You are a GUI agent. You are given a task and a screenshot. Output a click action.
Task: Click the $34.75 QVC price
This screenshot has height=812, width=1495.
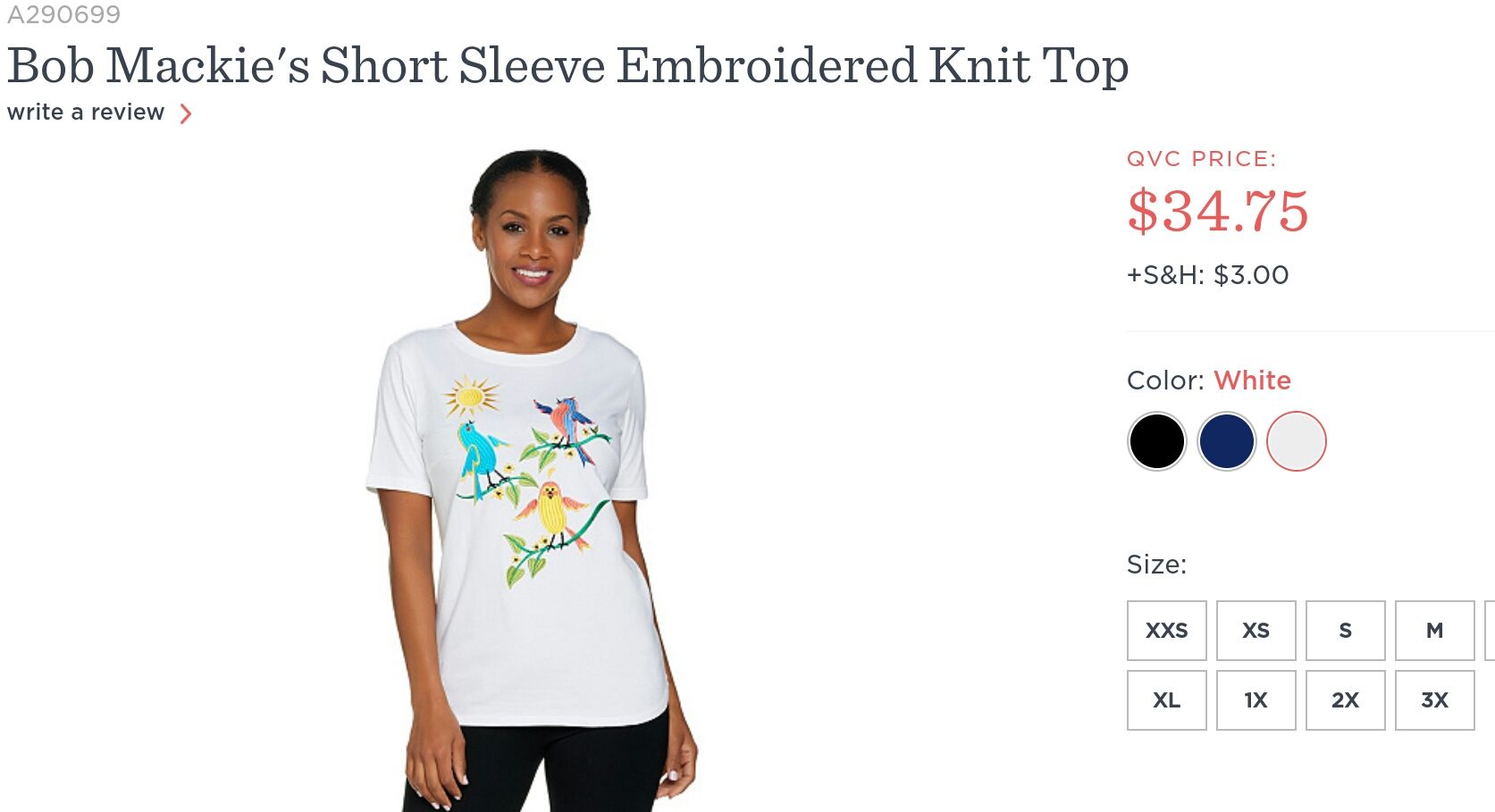(1218, 211)
